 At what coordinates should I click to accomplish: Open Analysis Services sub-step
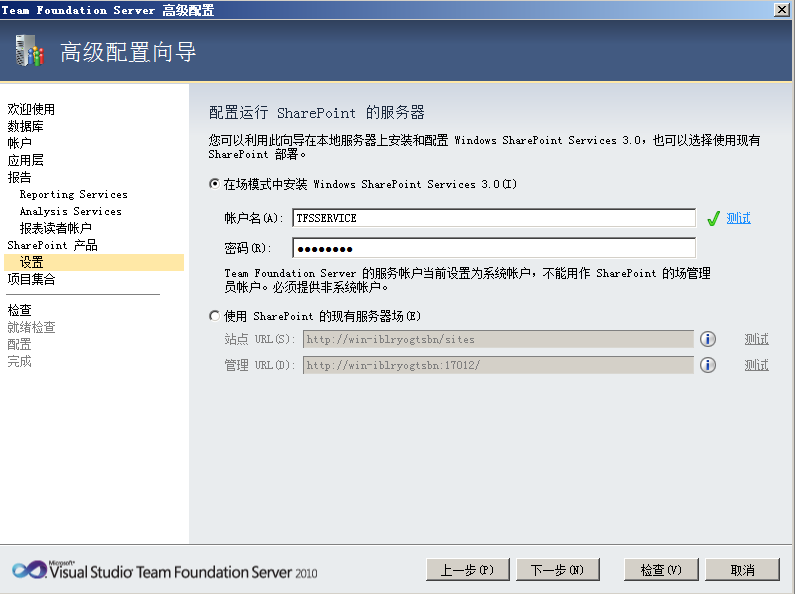point(70,211)
